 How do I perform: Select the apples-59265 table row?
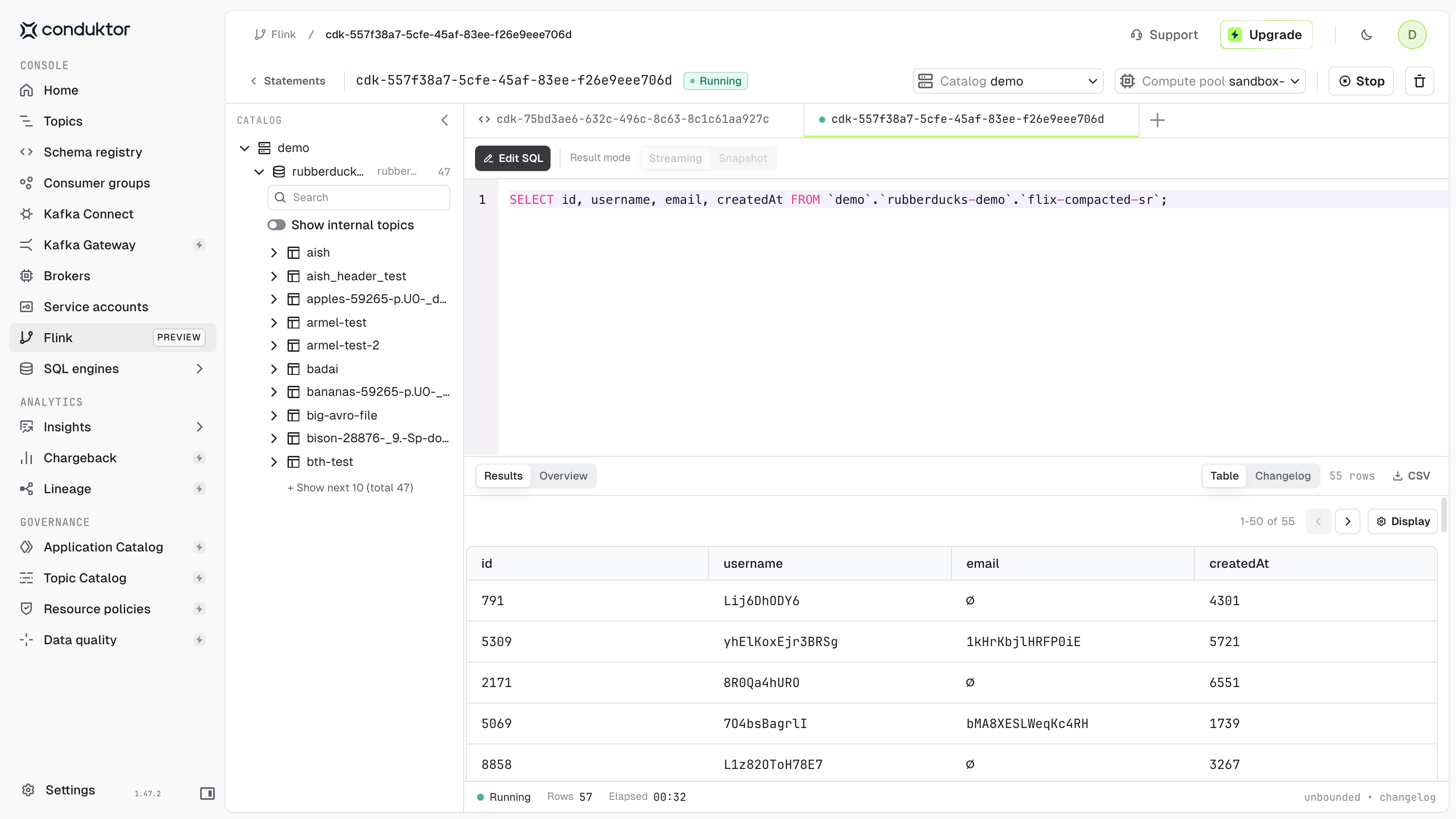360,299
